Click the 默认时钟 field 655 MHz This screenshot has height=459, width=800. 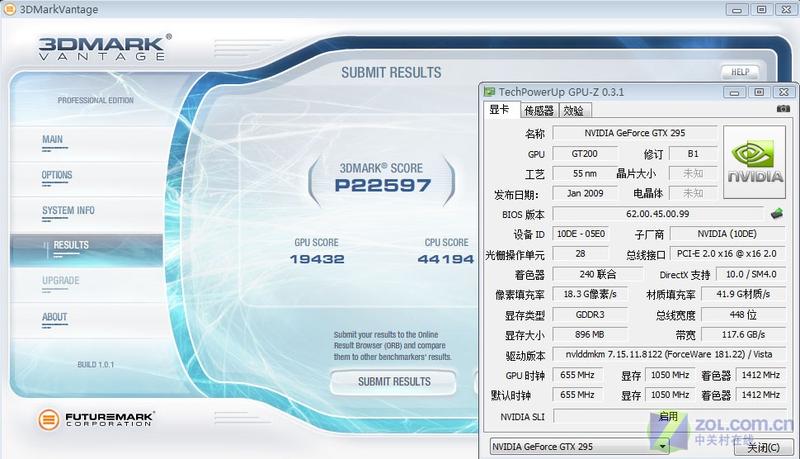click(578, 395)
